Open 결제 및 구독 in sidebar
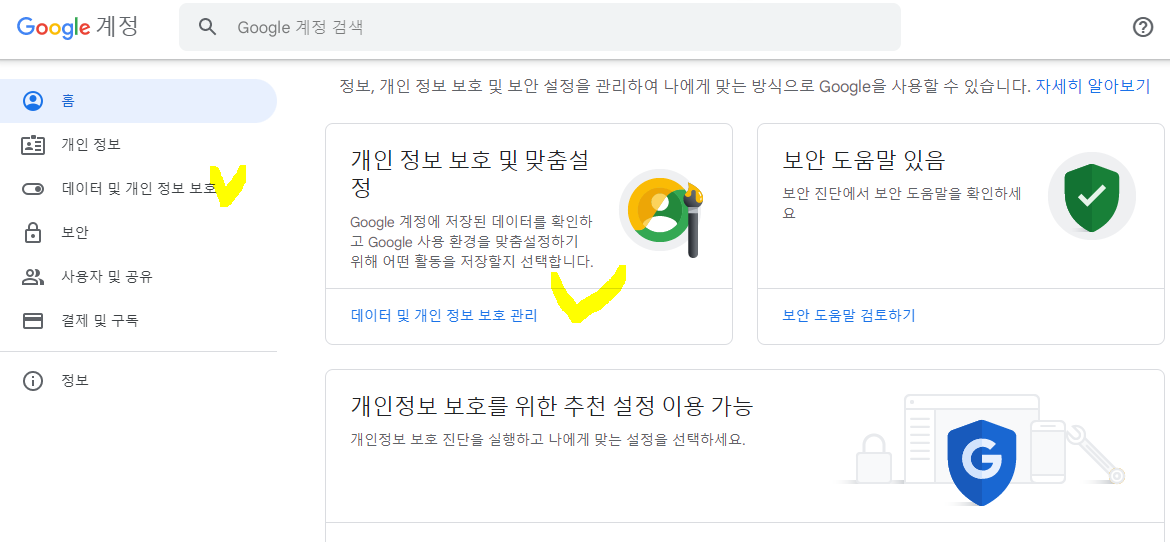 tap(138, 321)
